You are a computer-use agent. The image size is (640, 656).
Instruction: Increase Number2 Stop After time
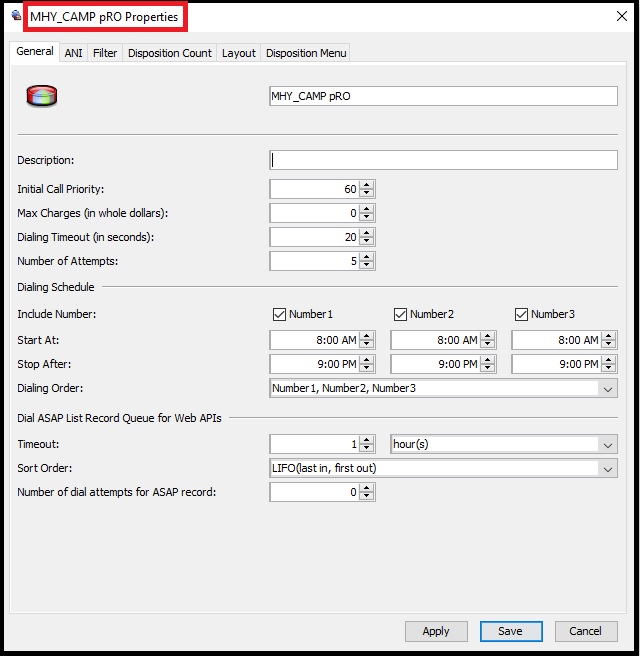tap(487, 360)
